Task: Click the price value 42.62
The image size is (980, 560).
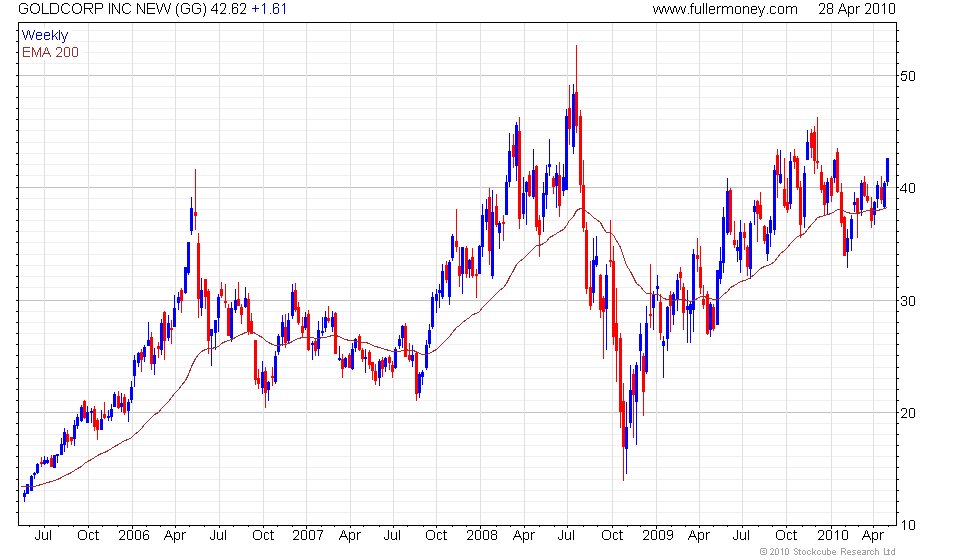Action: 229,9
